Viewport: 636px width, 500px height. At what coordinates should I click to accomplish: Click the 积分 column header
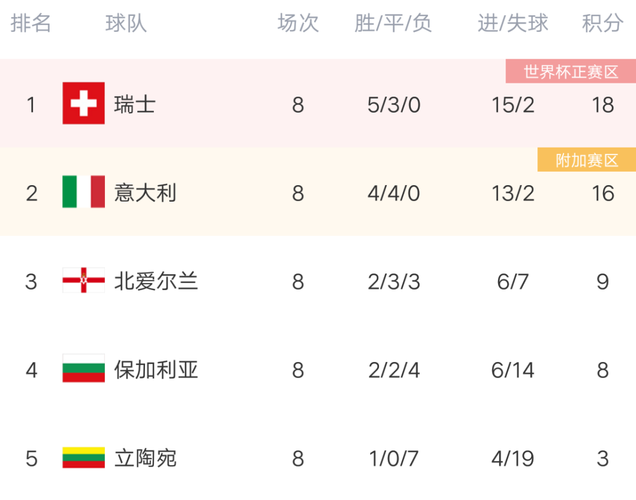pos(603,23)
